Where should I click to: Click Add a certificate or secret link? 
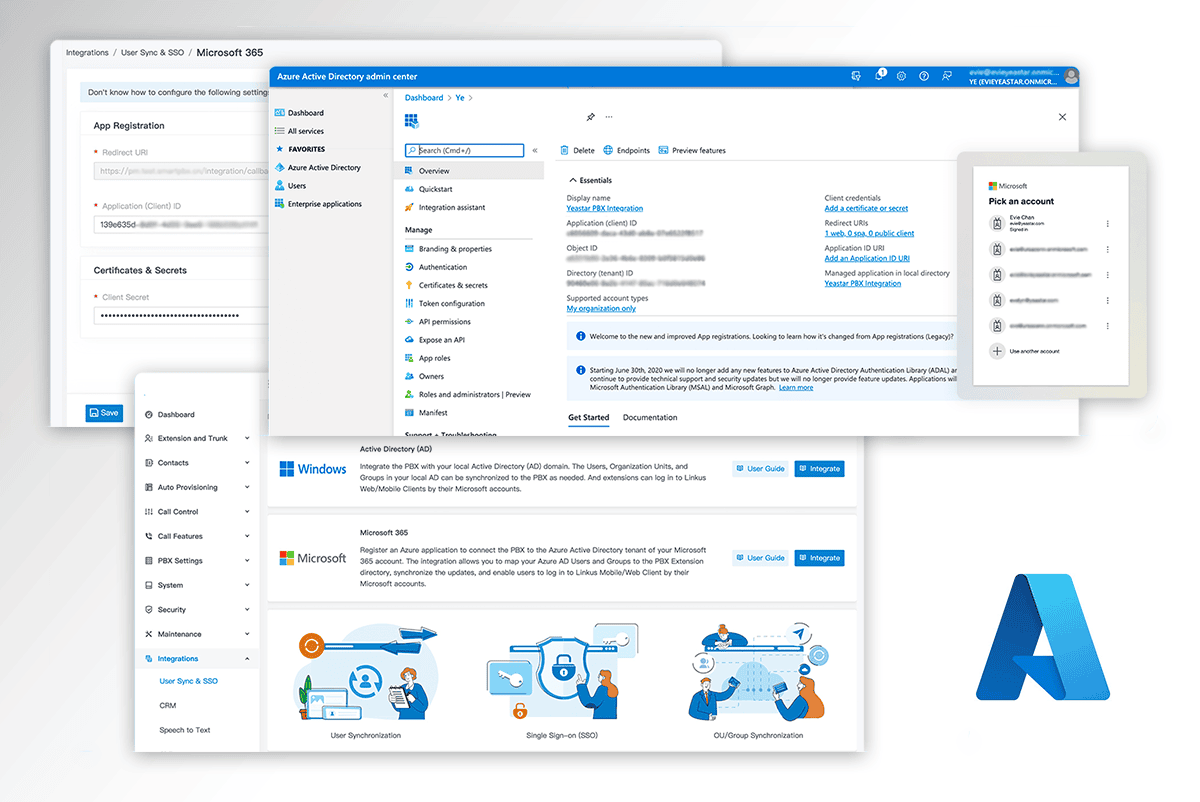pos(866,208)
